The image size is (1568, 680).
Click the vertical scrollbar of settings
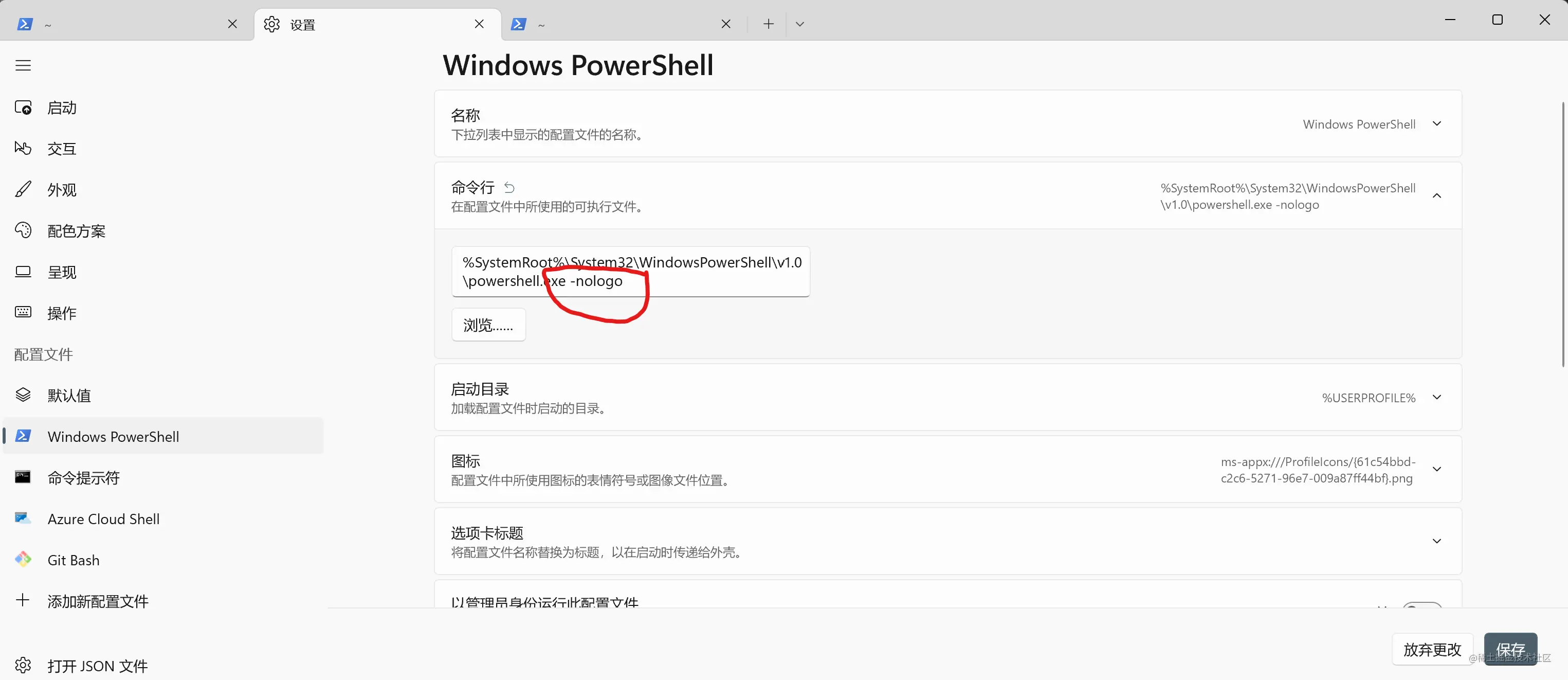click(x=1563, y=235)
